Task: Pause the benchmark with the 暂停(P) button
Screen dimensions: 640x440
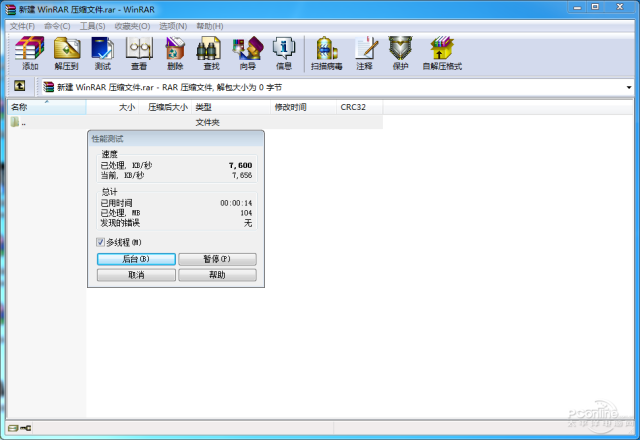Action: (x=217, y=259)
